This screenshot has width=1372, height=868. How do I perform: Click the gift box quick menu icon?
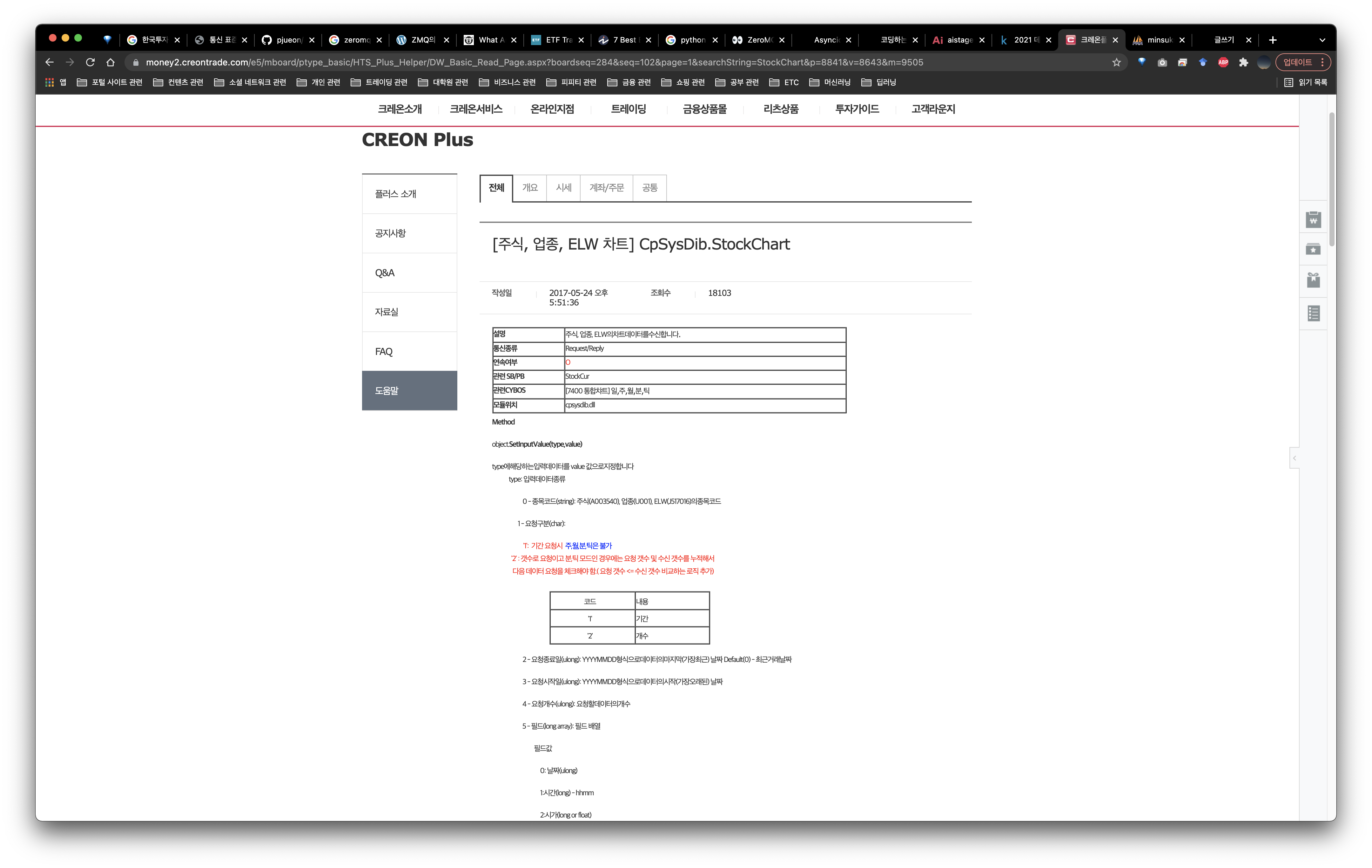click(x=1313, y=280)
